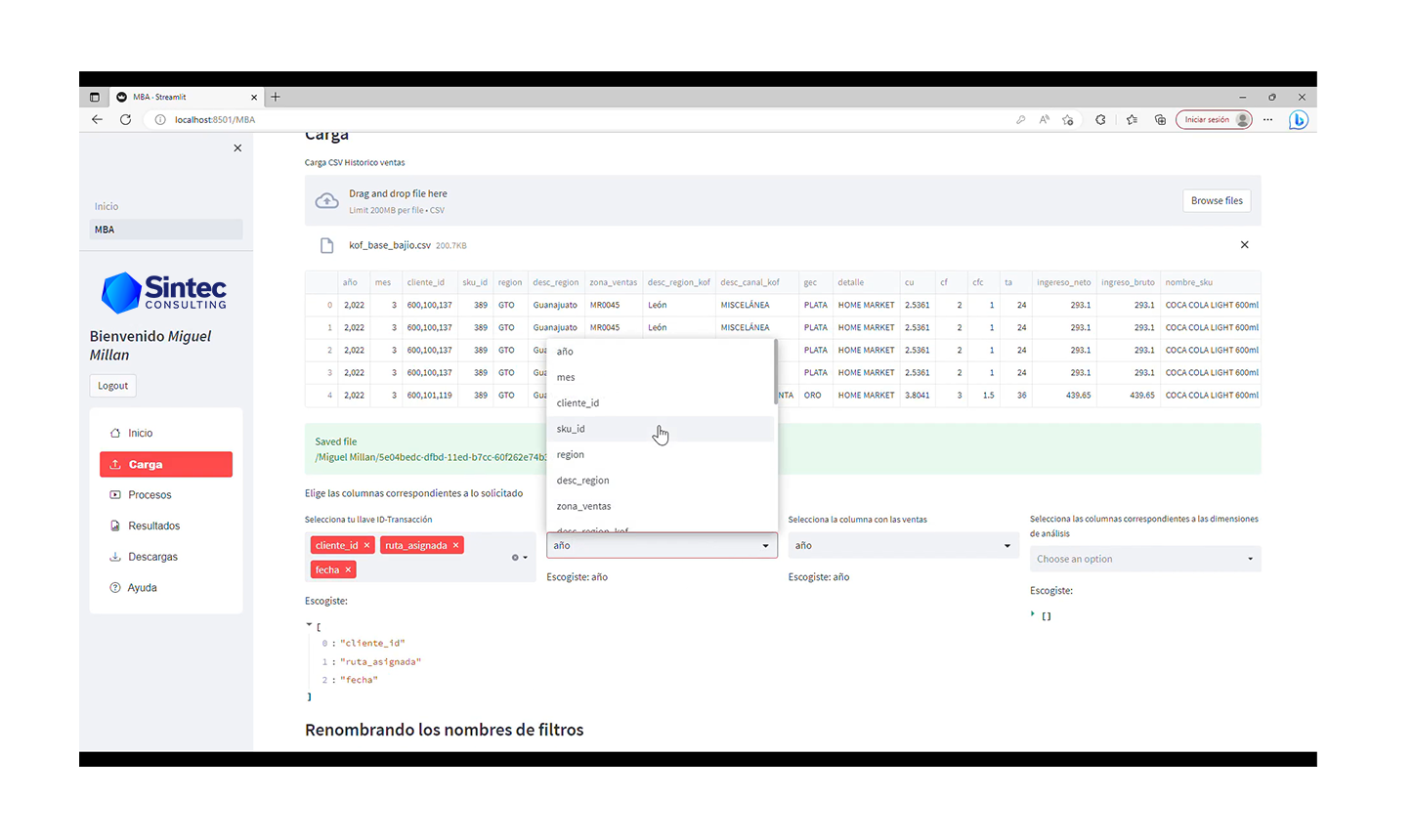Screen dimensions: 1413x840
Task: Open the Favorites star icon
Action: [x=1132, y=120]
